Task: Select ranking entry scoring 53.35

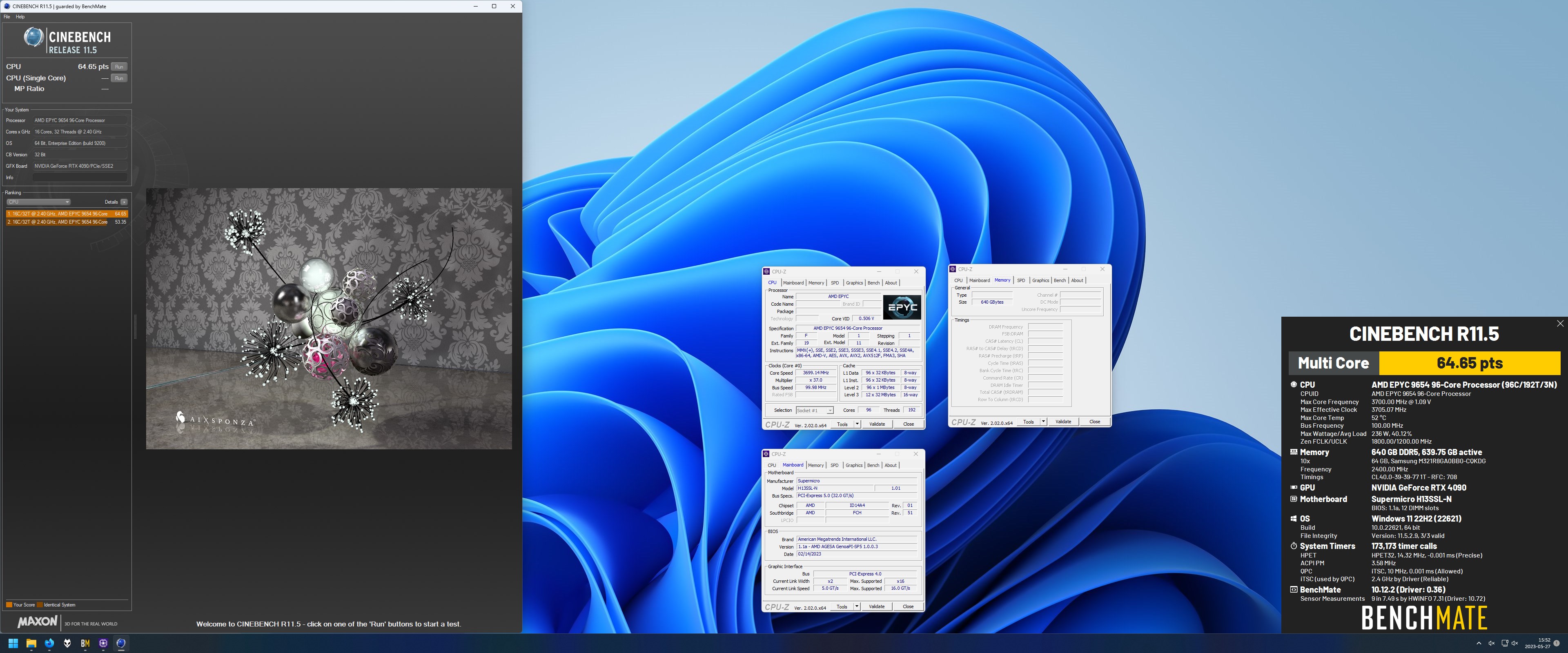Action: pyautogui.click(x=67, y=222)
